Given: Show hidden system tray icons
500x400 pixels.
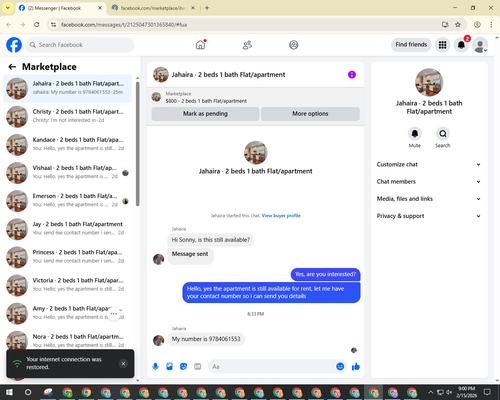Looking at the screenshot, I should [431, 392].
